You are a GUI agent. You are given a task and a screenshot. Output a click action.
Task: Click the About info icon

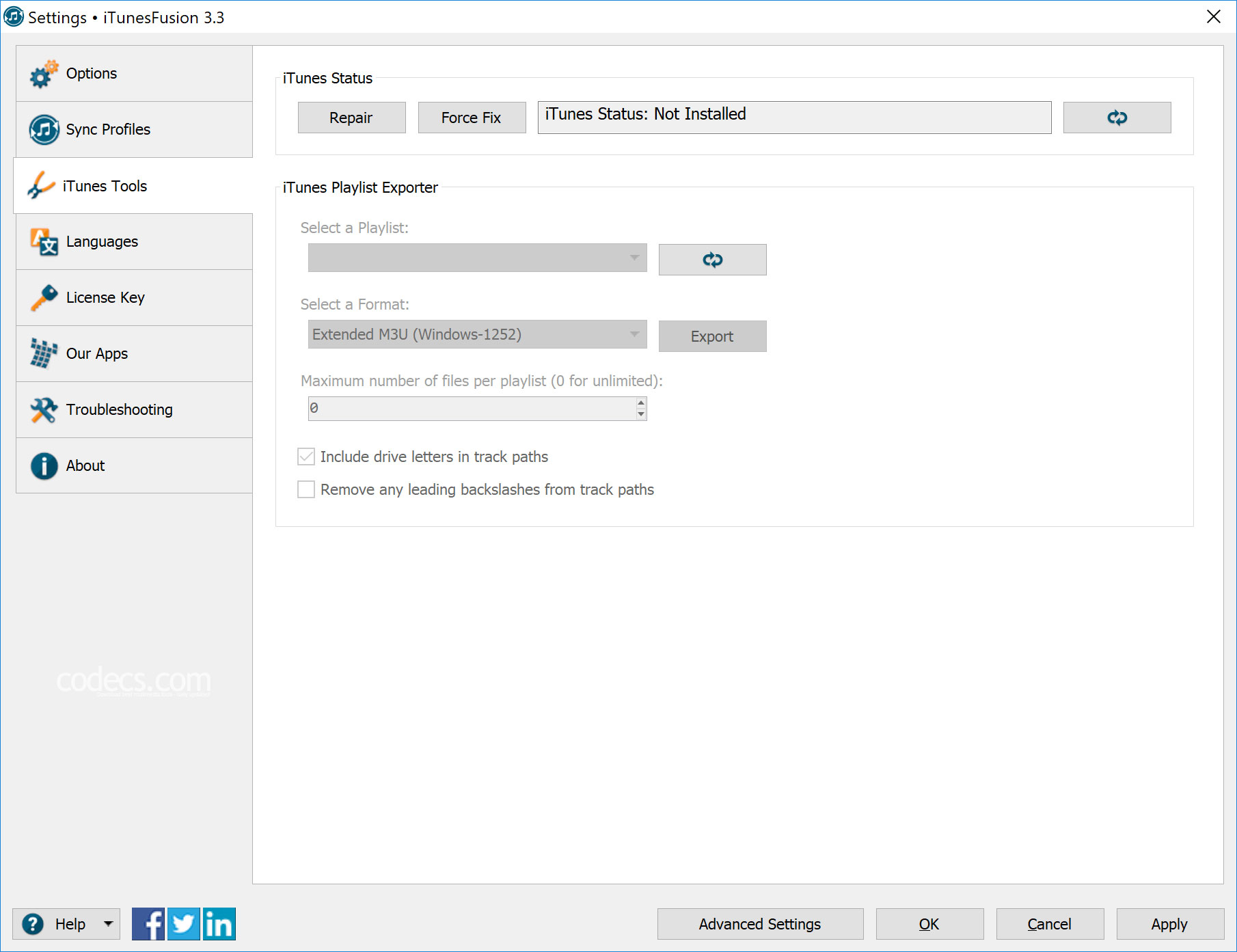tap(44, 465)
